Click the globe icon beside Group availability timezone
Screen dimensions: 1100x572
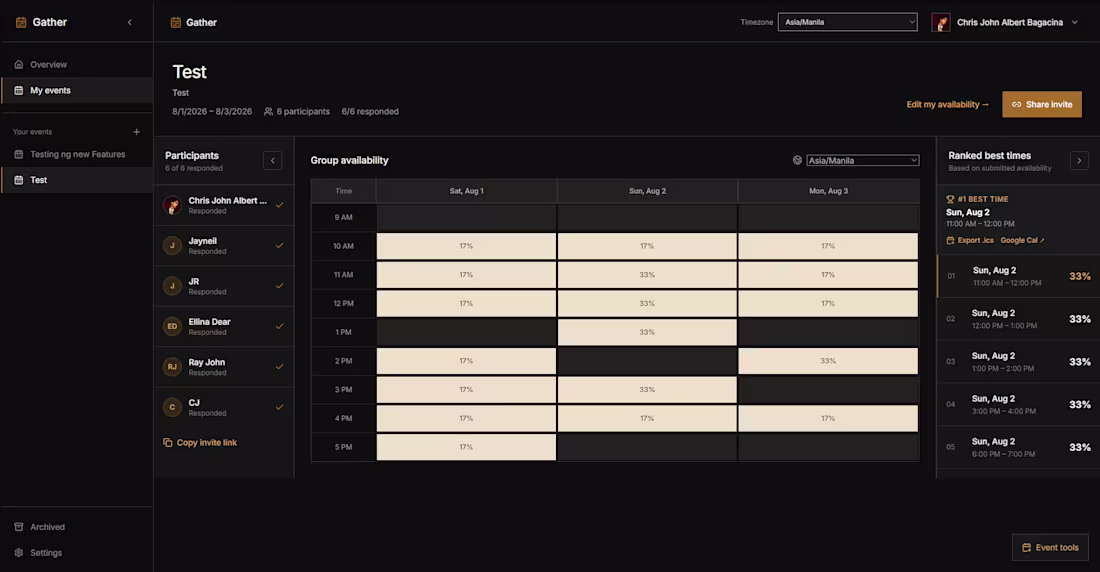[798, 160]
